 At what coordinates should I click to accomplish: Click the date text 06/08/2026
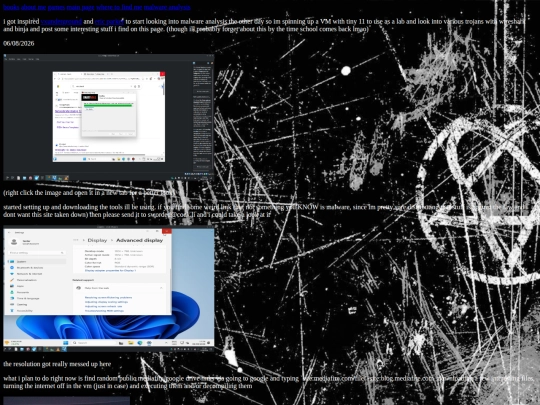pos(19,43)
